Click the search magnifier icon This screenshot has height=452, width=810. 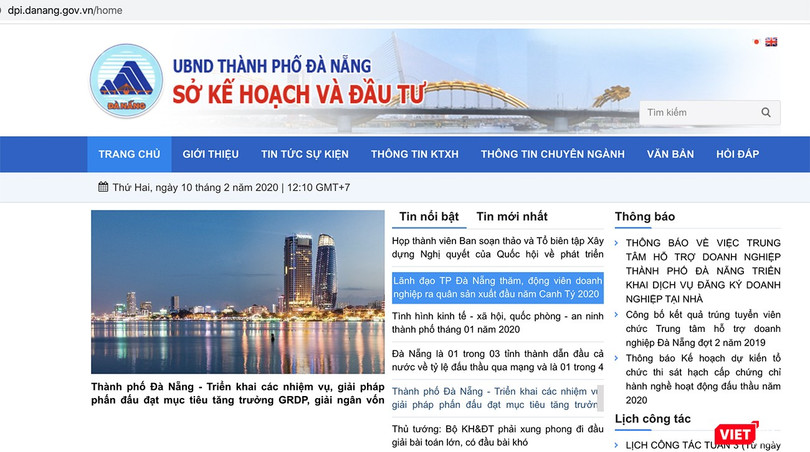pos(766,112)
